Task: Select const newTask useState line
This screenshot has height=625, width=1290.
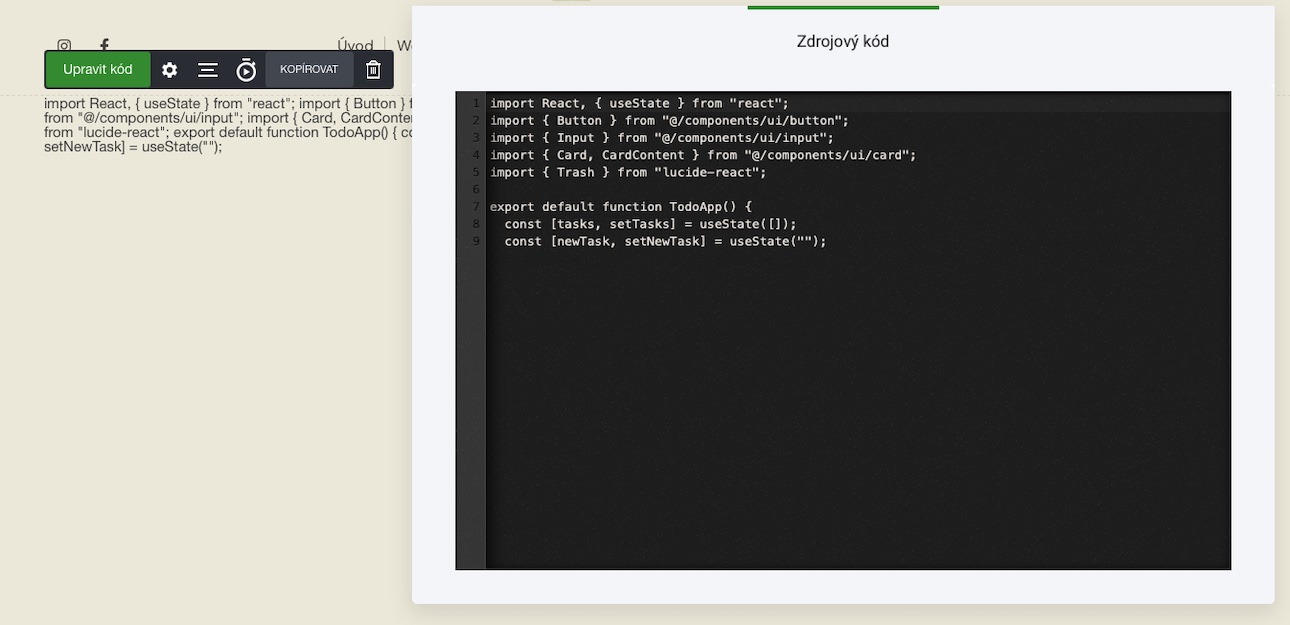Action: [x=666, y=241]
